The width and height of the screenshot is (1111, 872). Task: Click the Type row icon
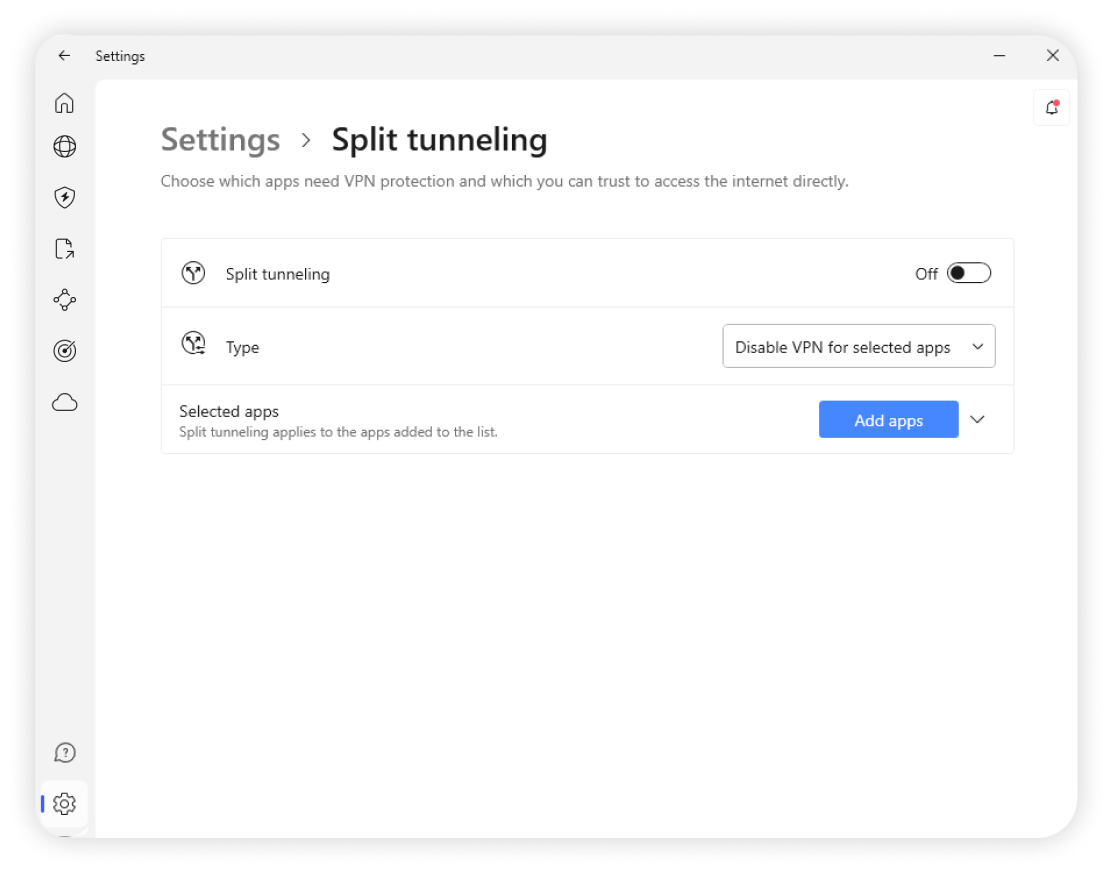pos(193,346)
